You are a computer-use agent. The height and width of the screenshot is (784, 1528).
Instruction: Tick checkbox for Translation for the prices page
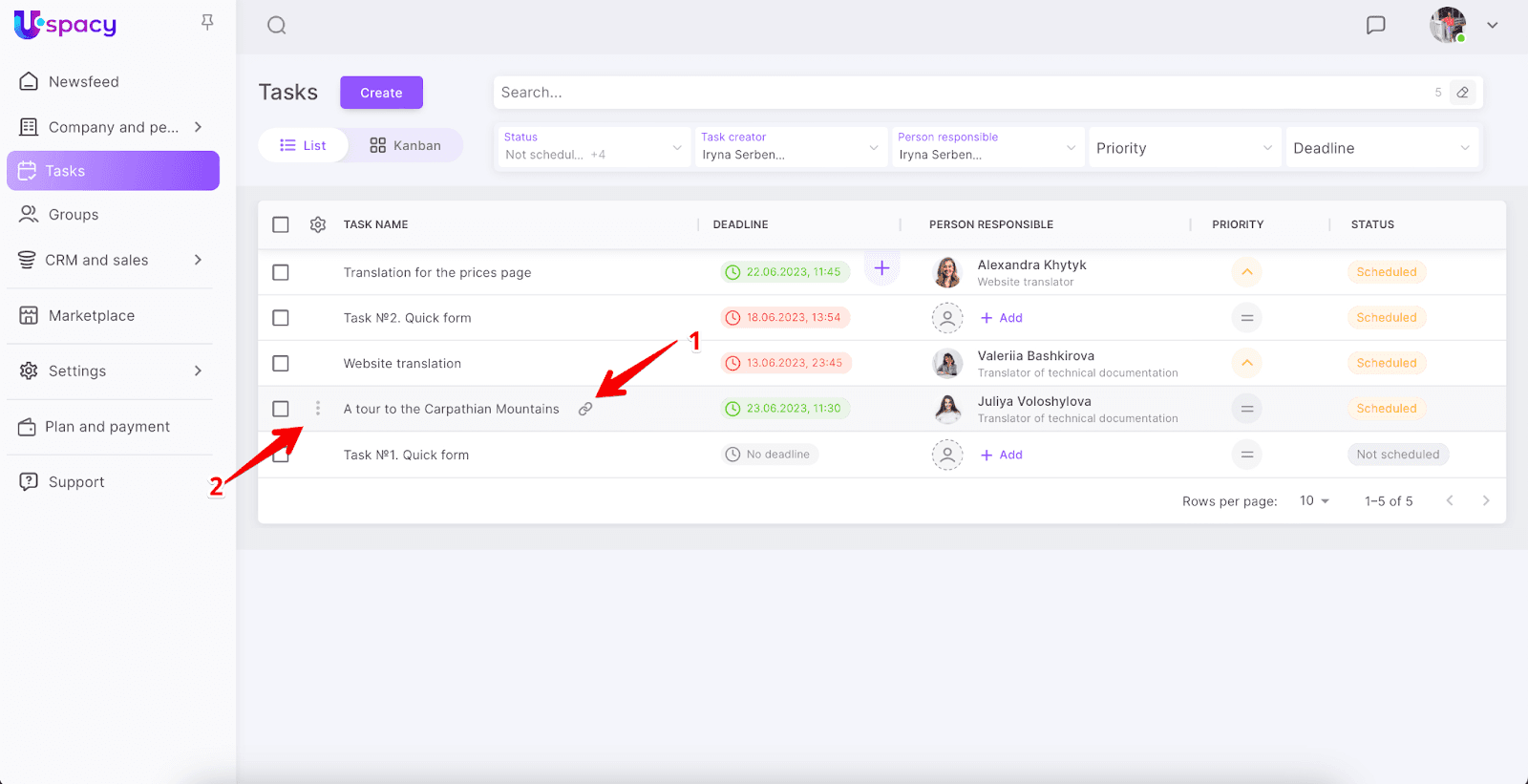pos(281,272)
